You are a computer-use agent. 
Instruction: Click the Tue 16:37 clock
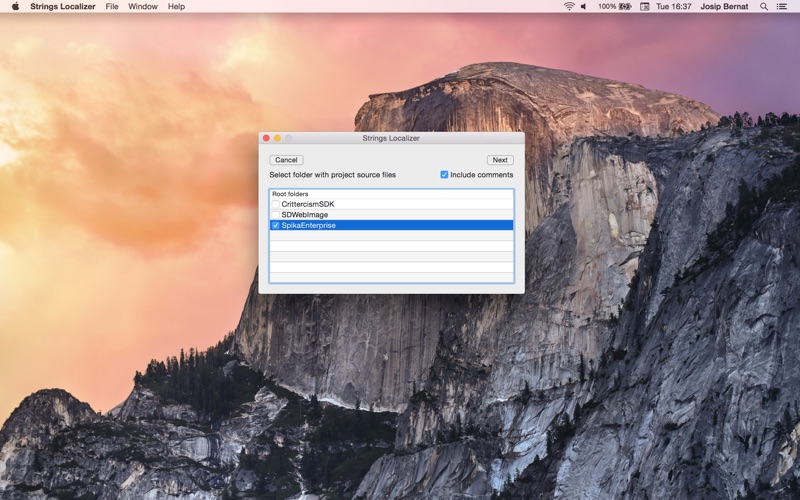click(673, 7)
